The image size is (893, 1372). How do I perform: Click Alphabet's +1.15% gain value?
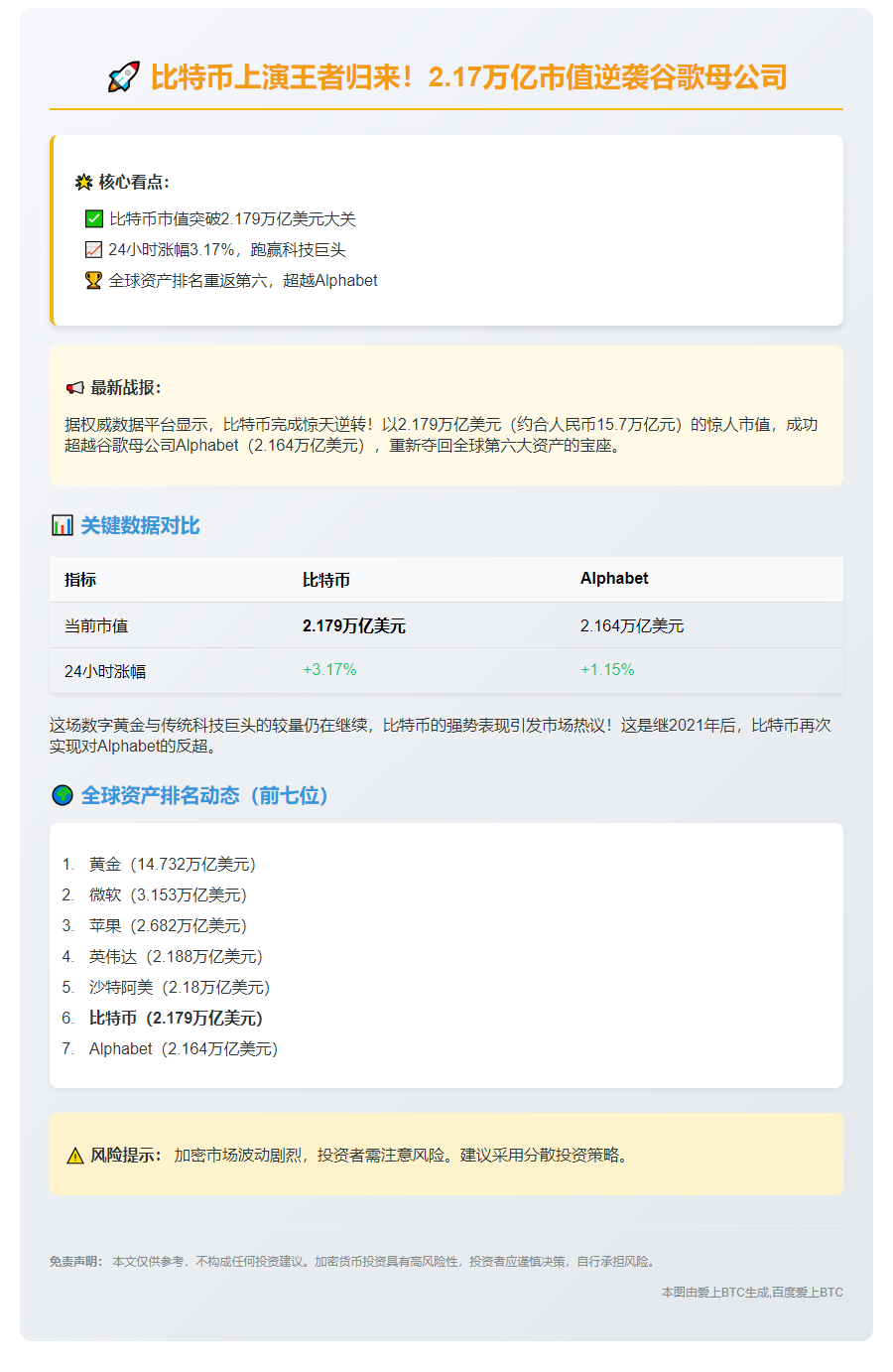[x=607, y=670]
